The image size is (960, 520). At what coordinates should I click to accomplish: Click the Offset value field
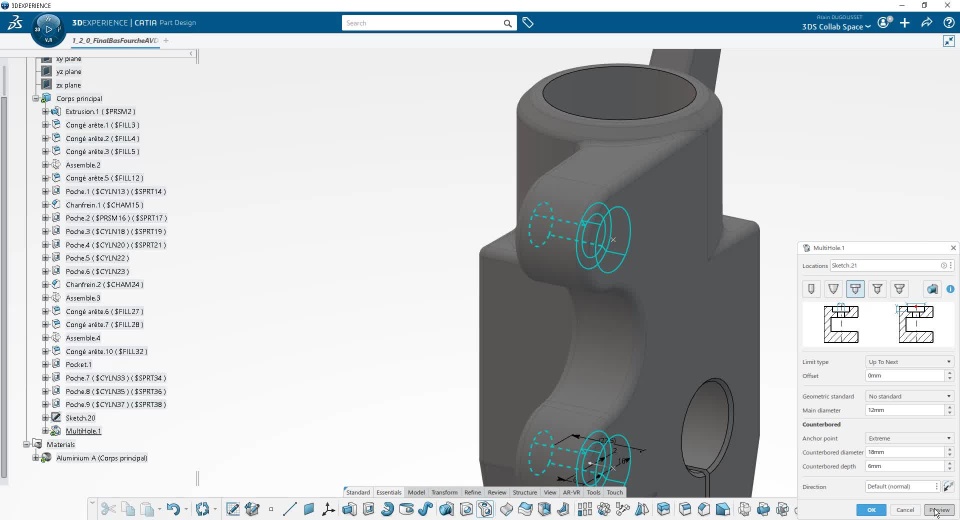[x=905, y=375]
